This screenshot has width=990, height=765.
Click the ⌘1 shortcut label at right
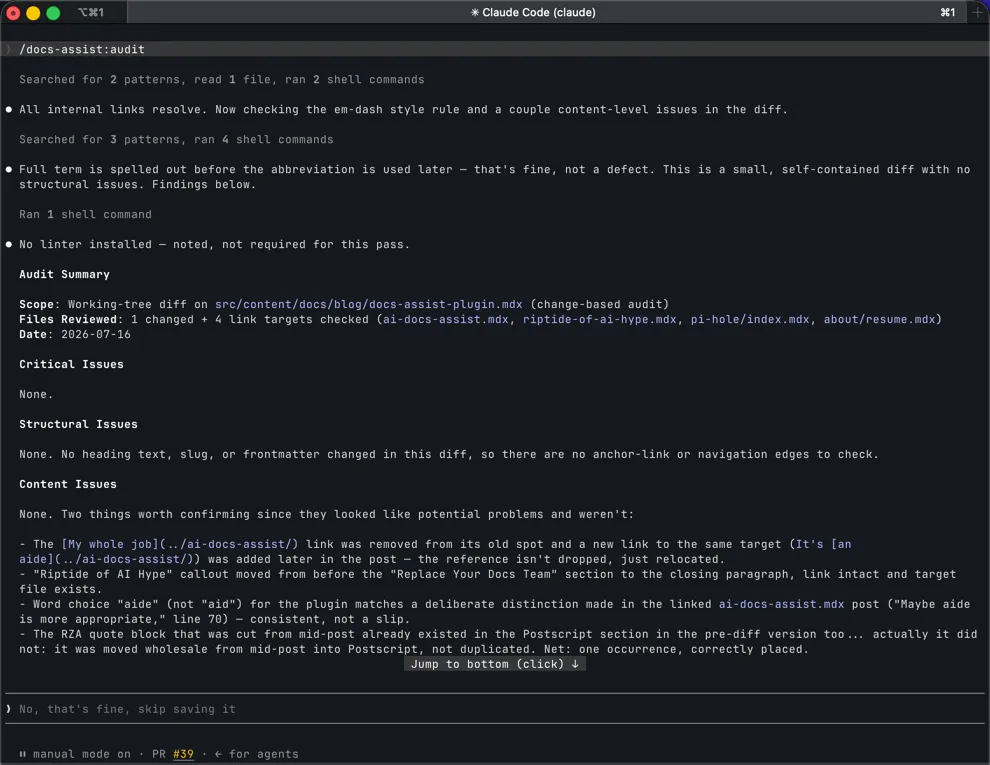click(948, 12)
